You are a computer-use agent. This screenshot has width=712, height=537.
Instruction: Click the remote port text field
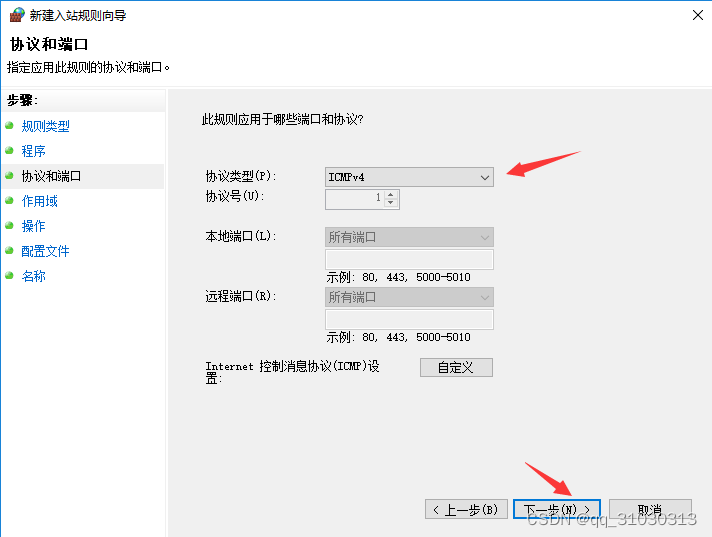(409, 320)
